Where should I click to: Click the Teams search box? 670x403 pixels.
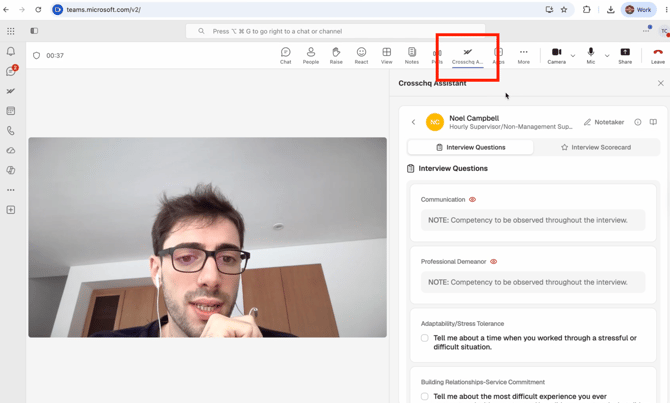tap(335, 31)
